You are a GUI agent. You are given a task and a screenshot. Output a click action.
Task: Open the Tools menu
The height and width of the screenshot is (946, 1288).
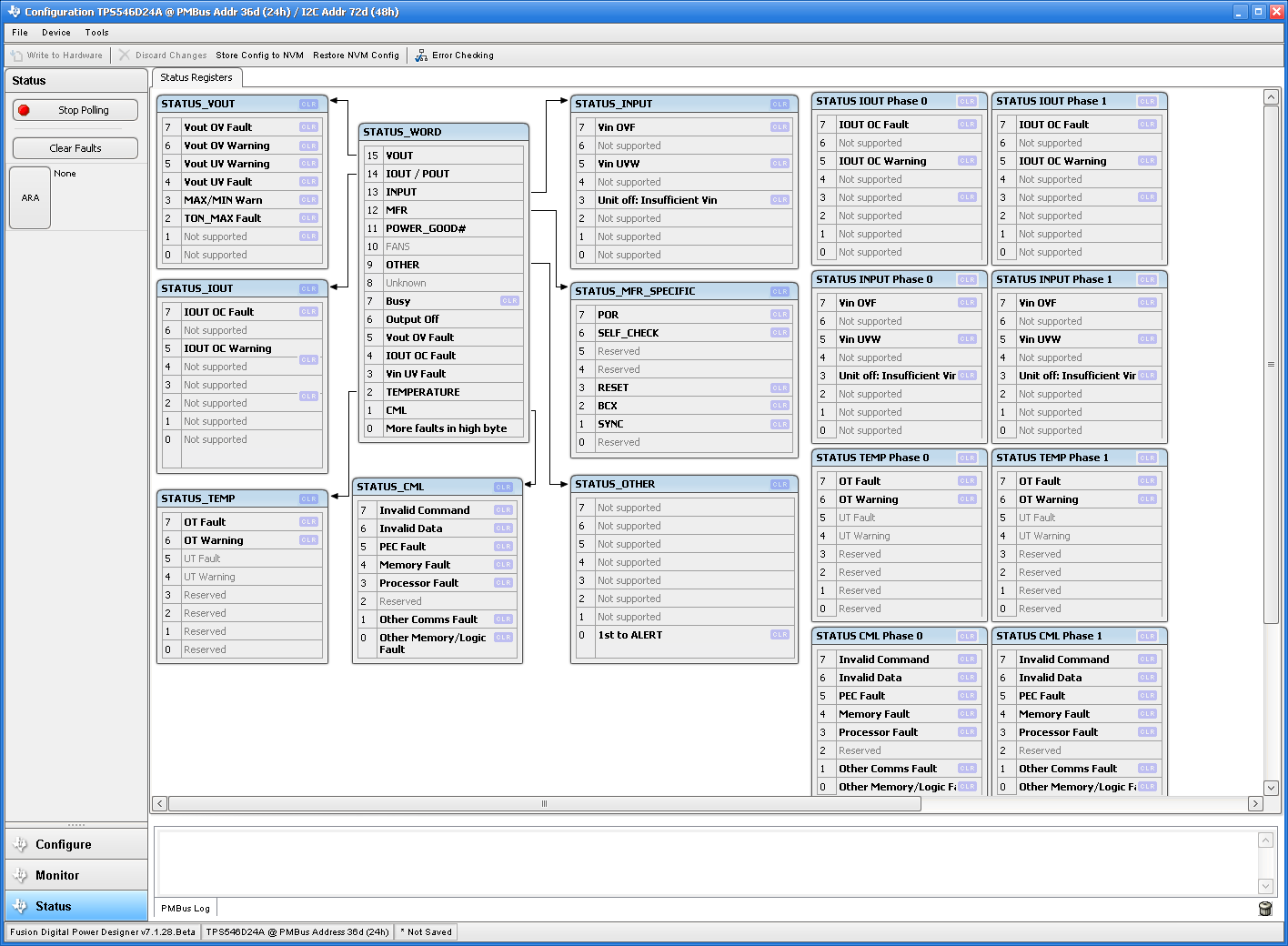(96, 32)
